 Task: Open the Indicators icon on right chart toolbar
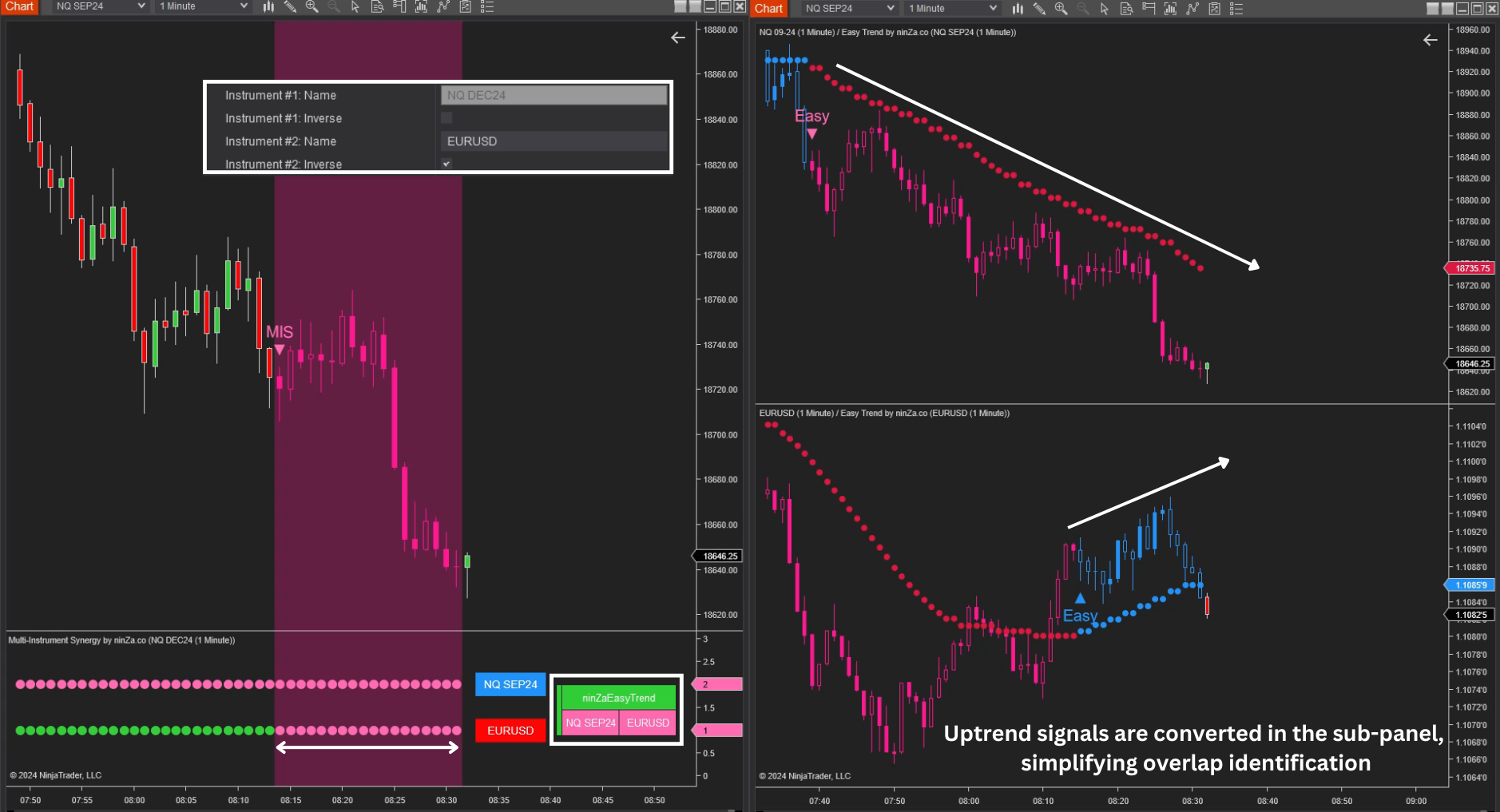coord(1171,8)
